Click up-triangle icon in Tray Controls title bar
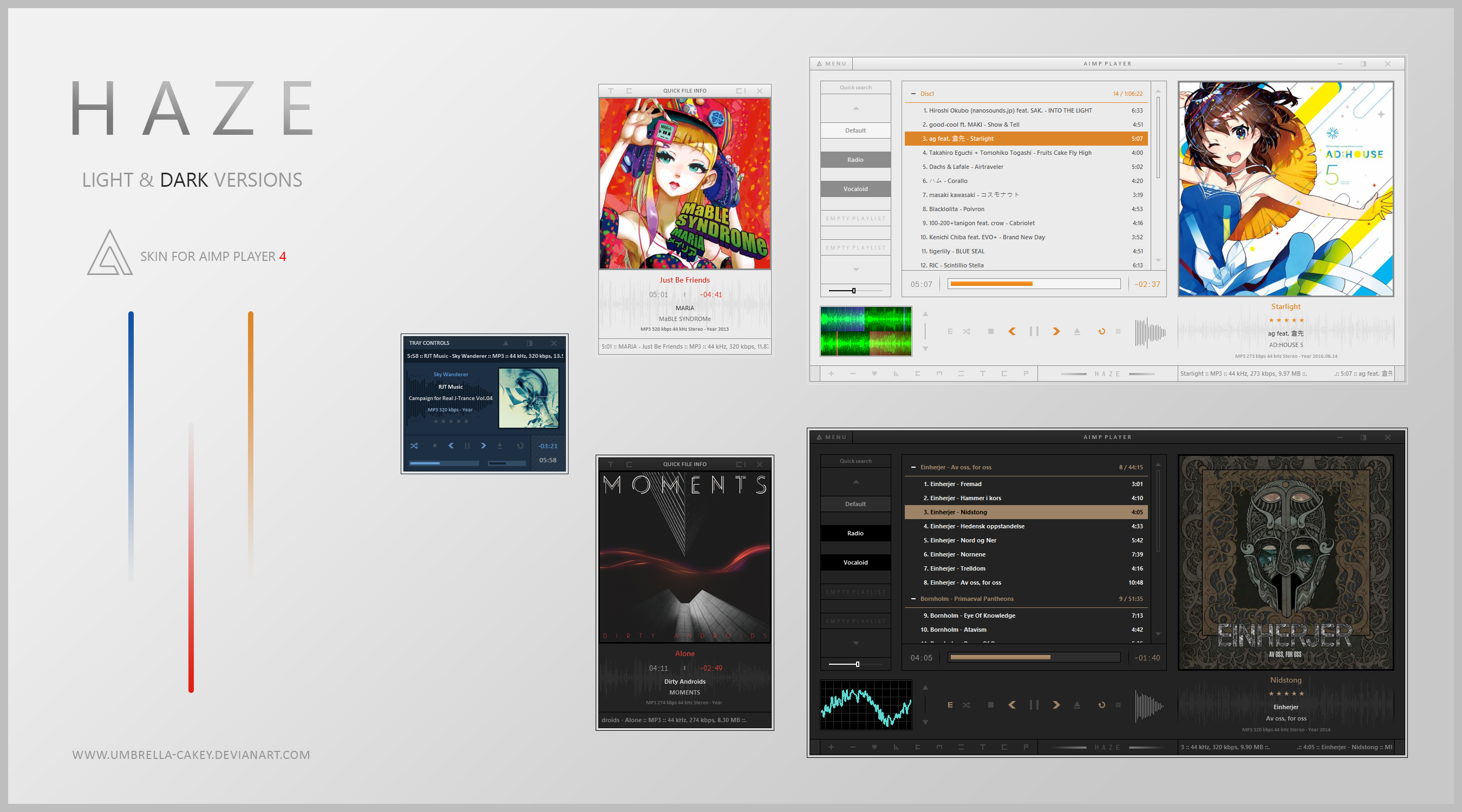This screenshot has width=1462, height=812. [505, 343]
